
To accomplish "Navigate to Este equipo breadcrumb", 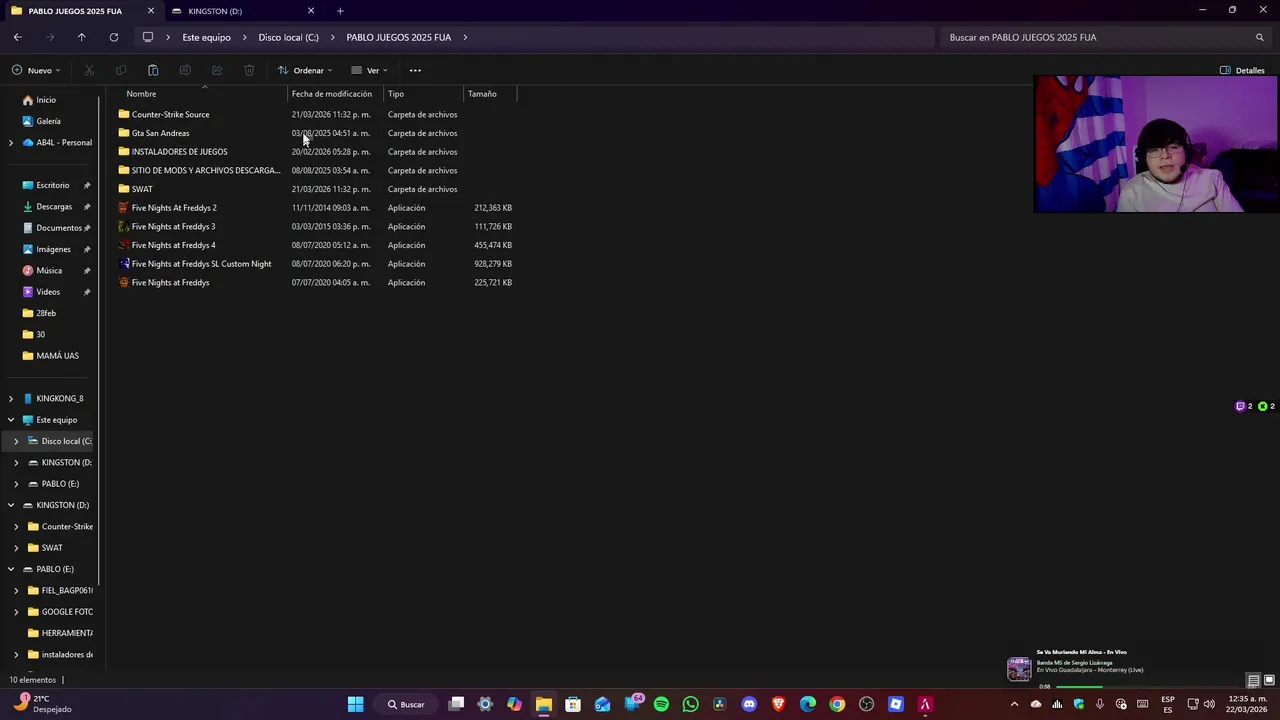I will tap(206, 37).
